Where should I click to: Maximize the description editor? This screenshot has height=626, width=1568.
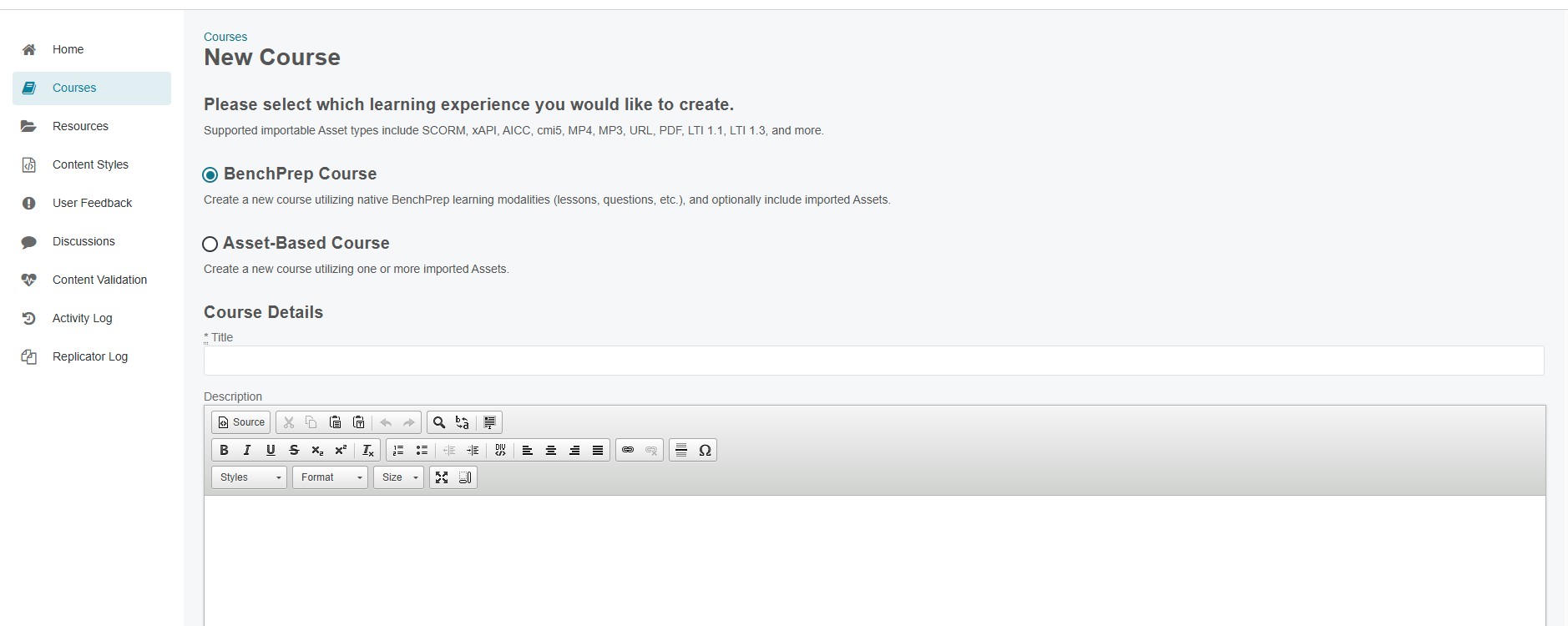click(x=442, y=477)
